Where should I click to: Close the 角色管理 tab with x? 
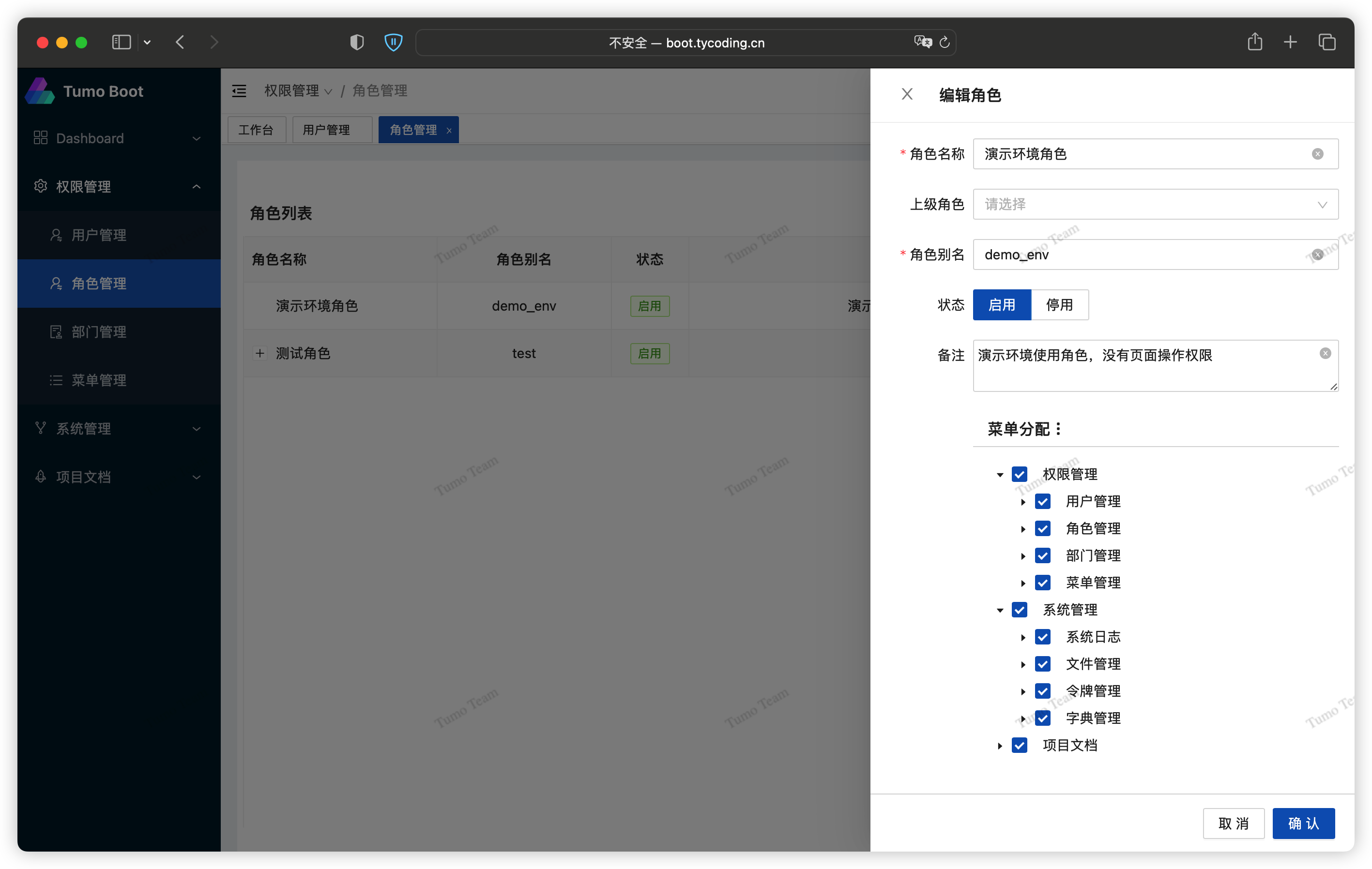click(449, 131)
